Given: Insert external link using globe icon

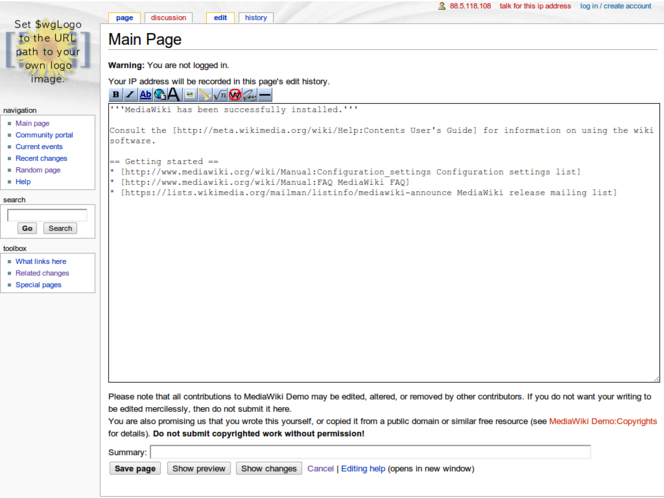Looking at the screenshot, I should point(160,95).
